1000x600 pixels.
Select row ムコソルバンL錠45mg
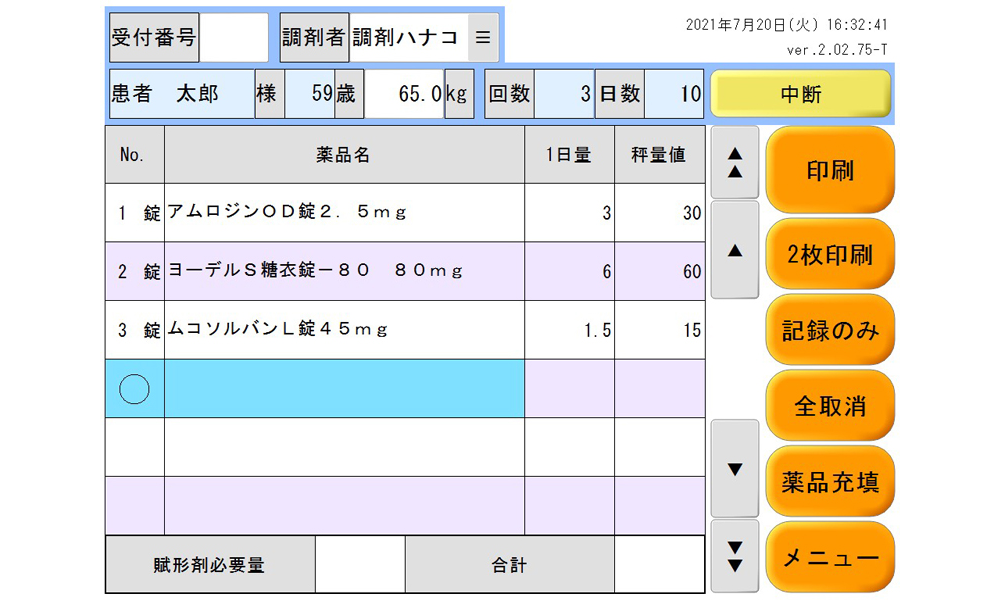[x=344, y=330]
